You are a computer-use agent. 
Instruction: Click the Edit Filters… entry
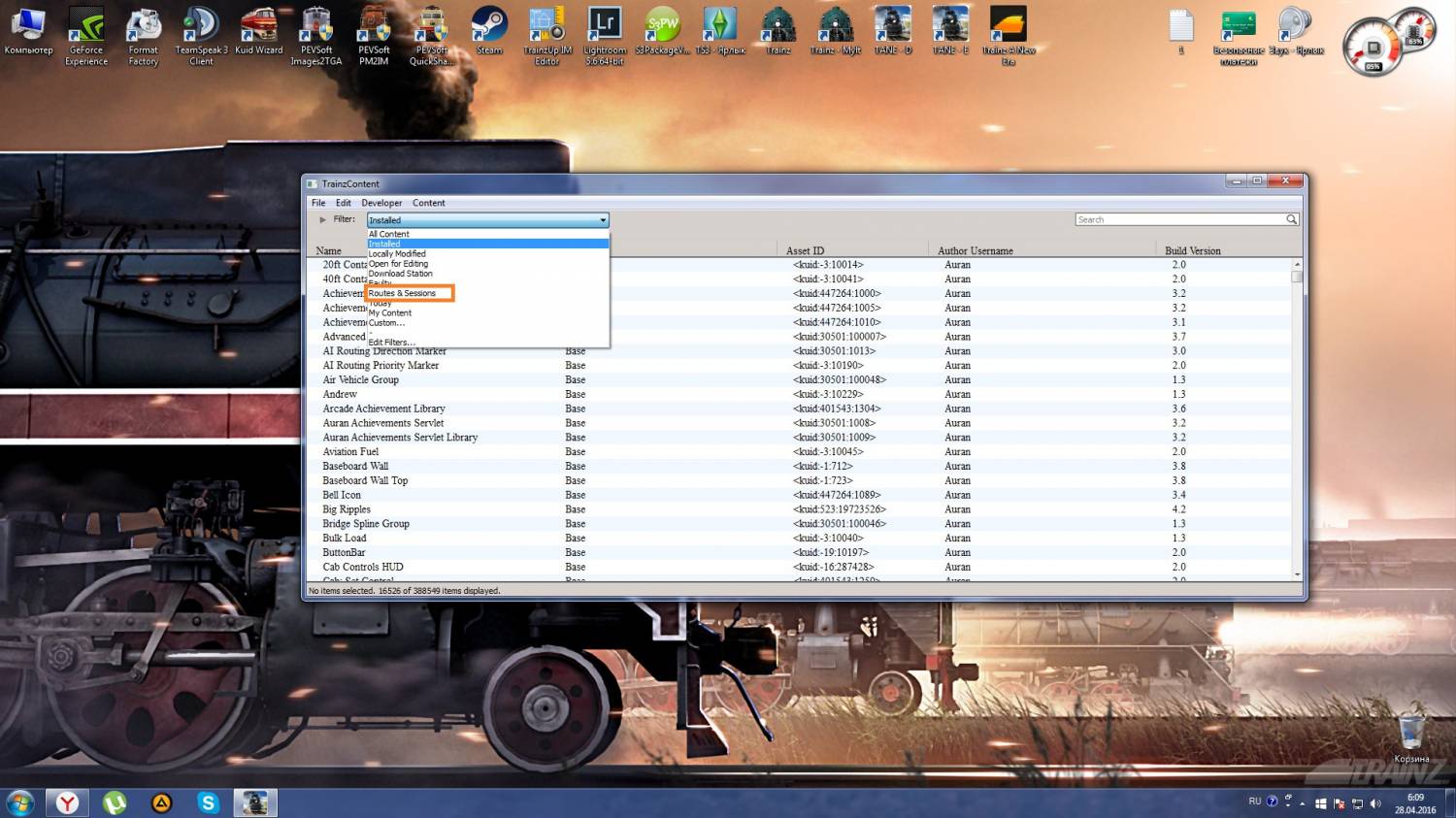click(x=391, y=343)
